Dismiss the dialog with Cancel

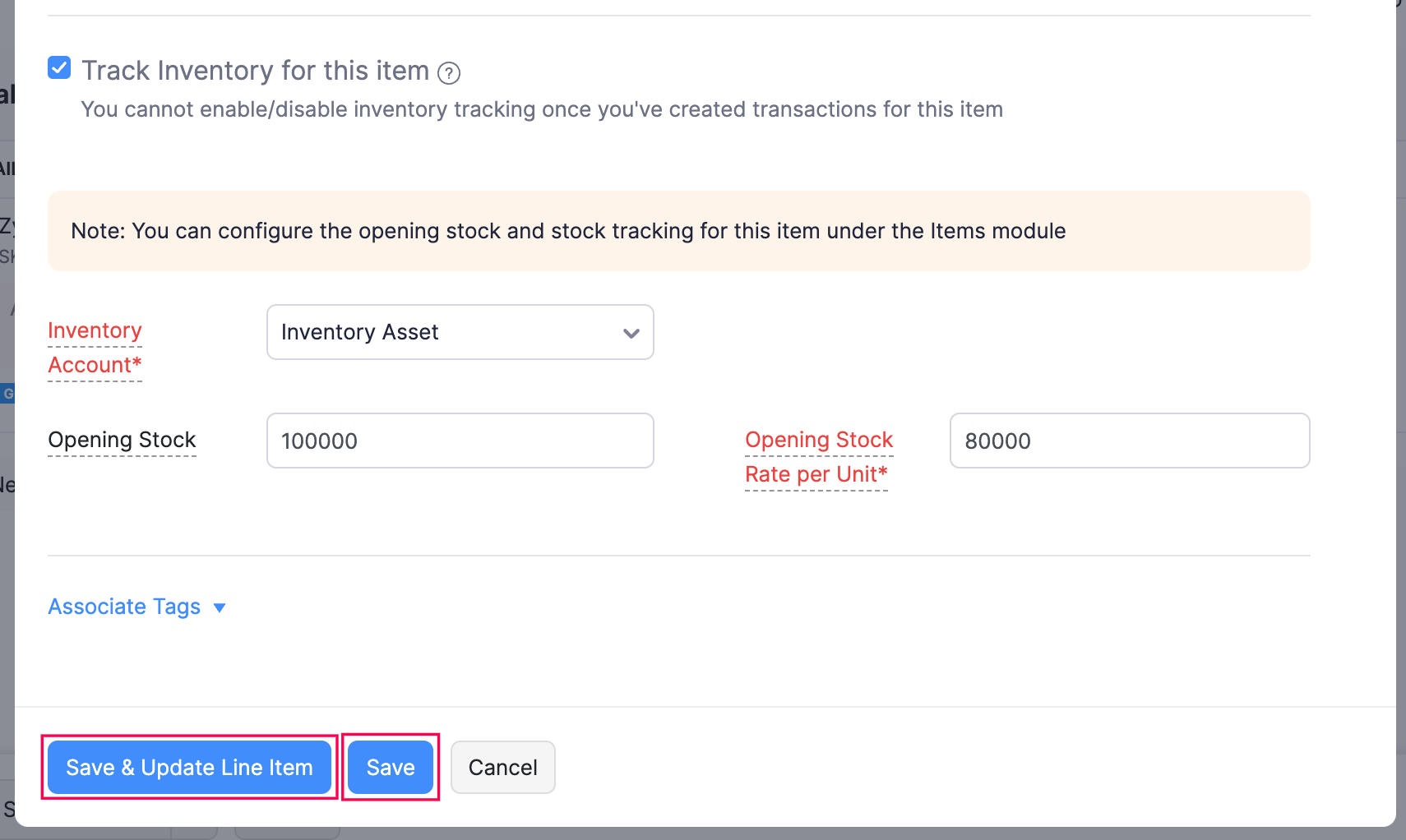[502, 767]
